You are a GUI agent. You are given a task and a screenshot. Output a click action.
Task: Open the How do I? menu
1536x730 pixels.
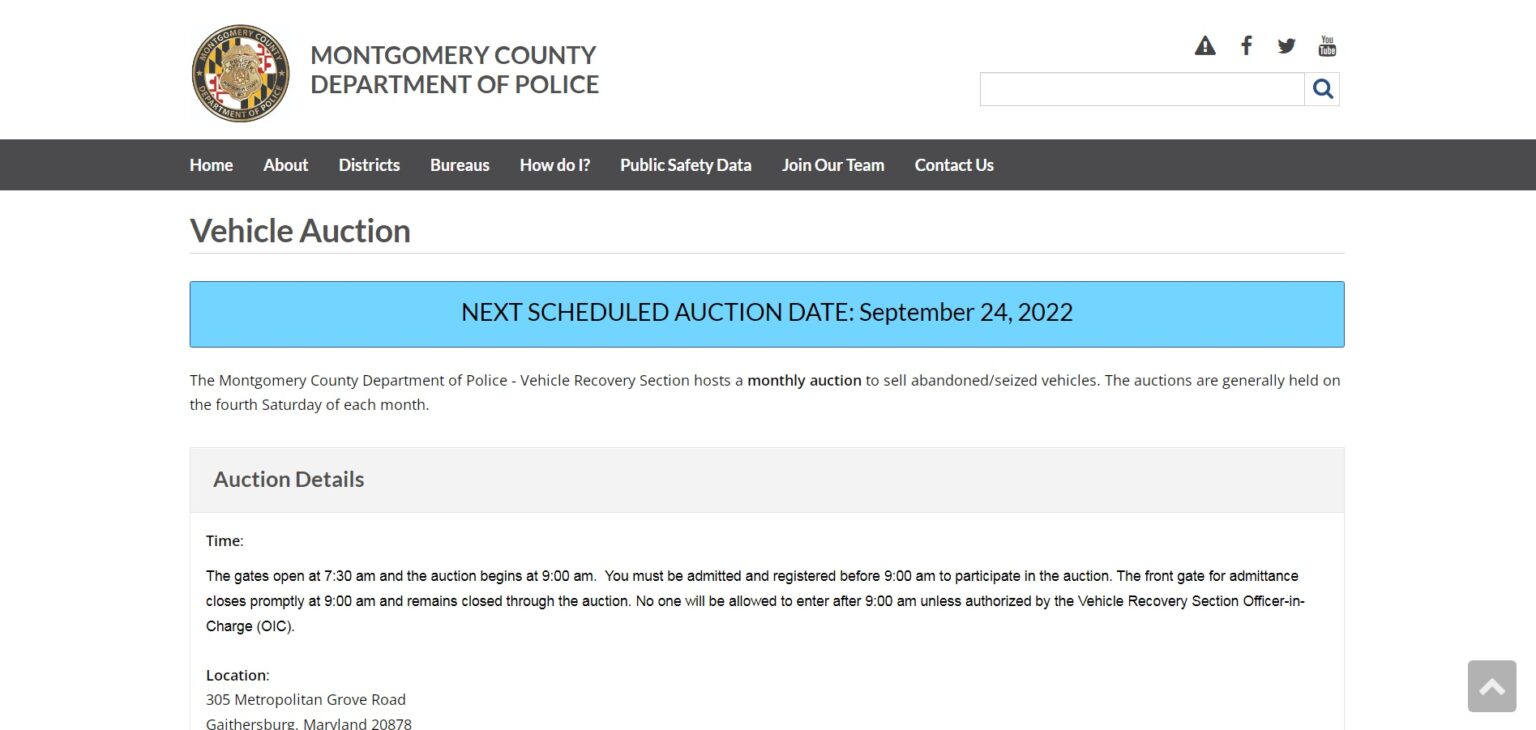[555, 165]
